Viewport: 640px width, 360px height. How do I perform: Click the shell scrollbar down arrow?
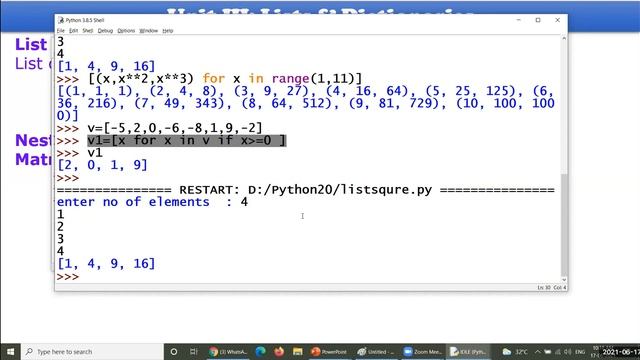(x=564, y=280)
